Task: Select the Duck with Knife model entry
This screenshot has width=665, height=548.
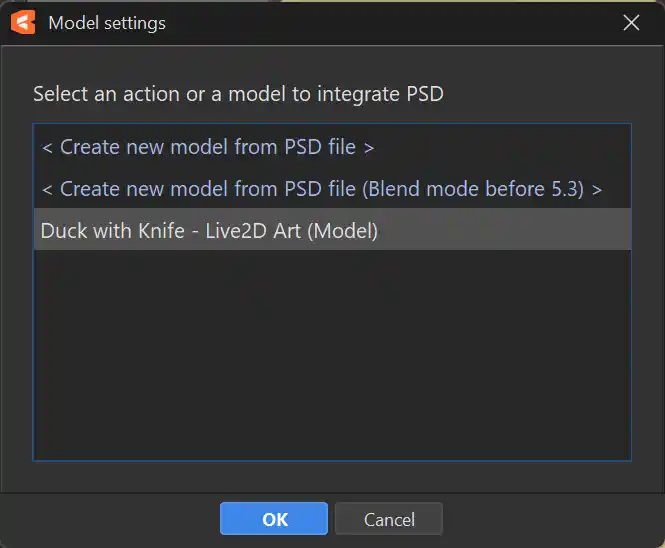Action: pyautogui.click(x=209, y=230)
